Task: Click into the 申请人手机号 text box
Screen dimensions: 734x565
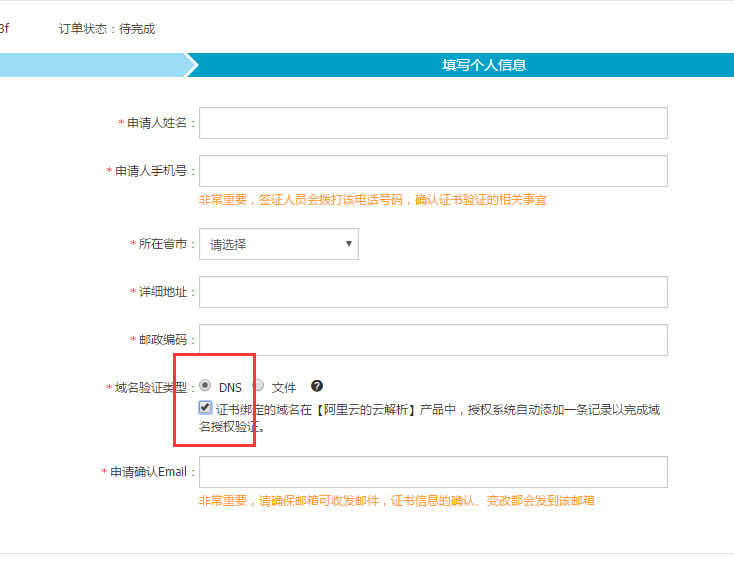Action: (x=433, y=171)
